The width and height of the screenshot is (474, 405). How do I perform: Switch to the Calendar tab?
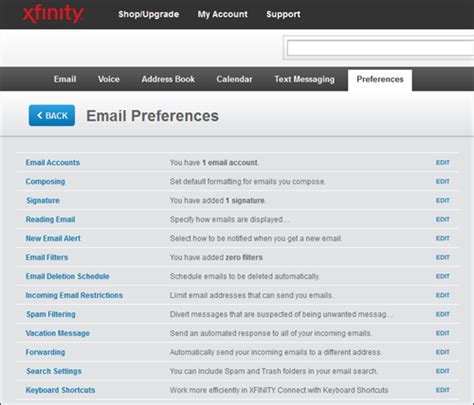(234, 79)
